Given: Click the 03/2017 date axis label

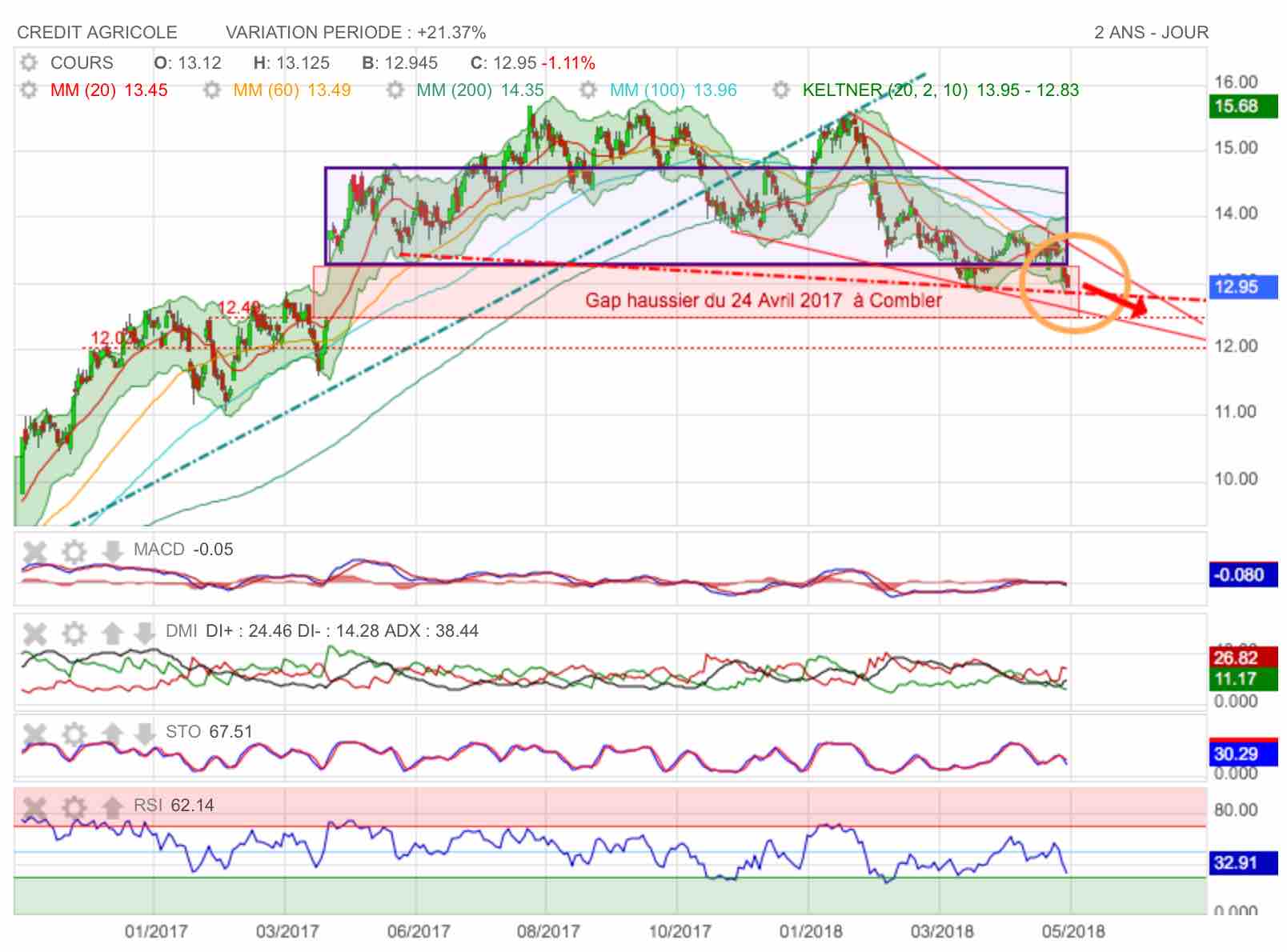Looking at the screenshot, I should 287,931.
